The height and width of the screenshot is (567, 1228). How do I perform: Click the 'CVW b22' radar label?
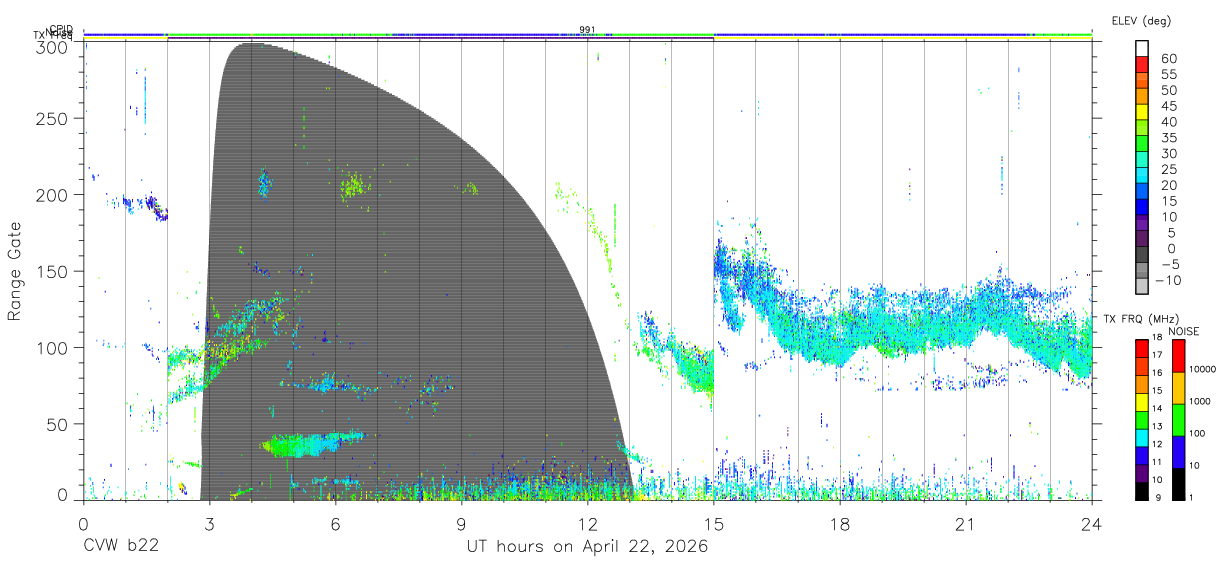click(x=120, y=547)
